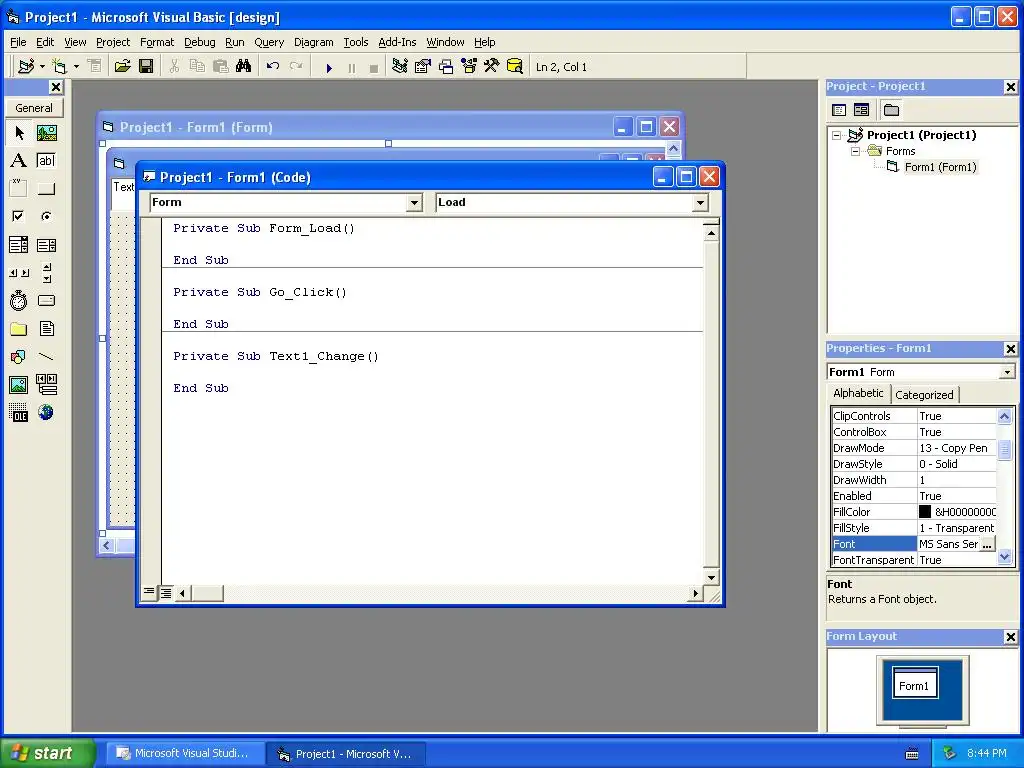Collapse Project1 node in project tree
The height and width of the screenshot is (768, 1024).
[837, 135]
